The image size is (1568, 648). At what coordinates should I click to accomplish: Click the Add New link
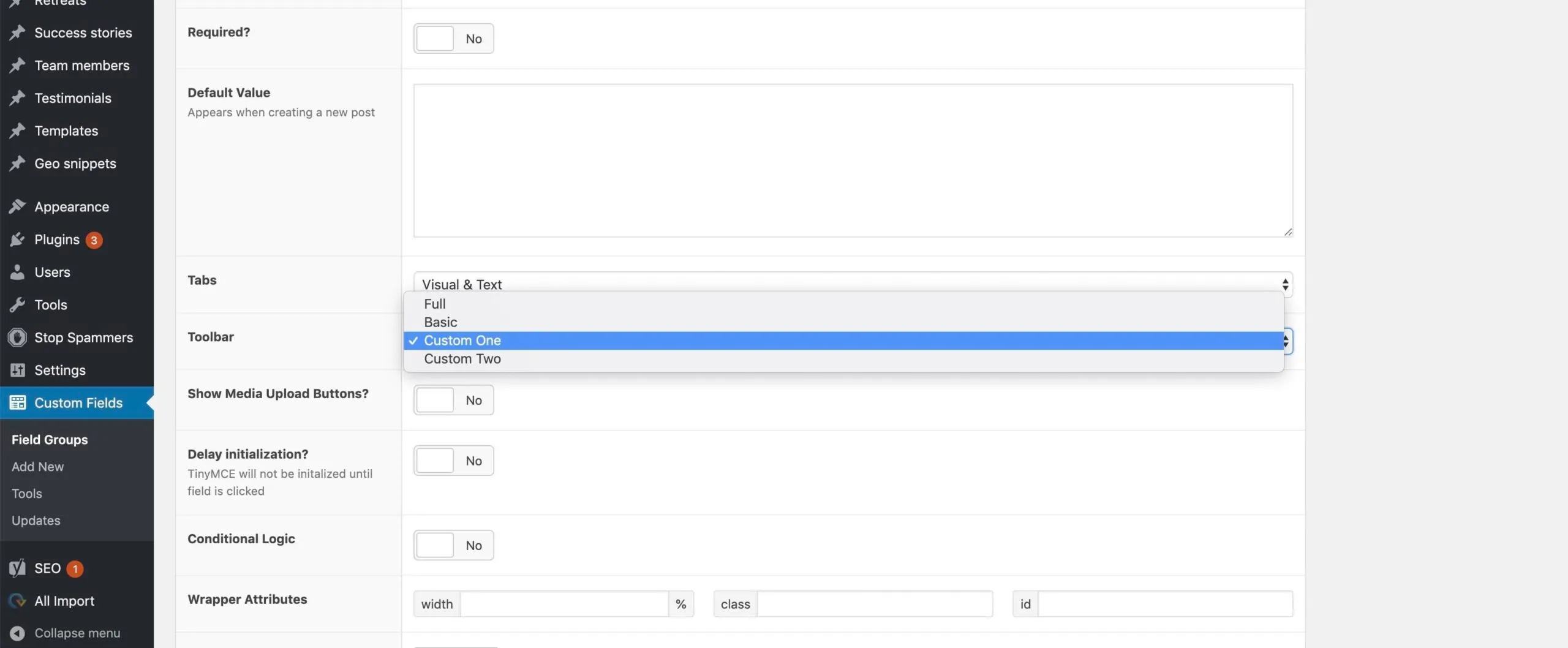point(37,466)
